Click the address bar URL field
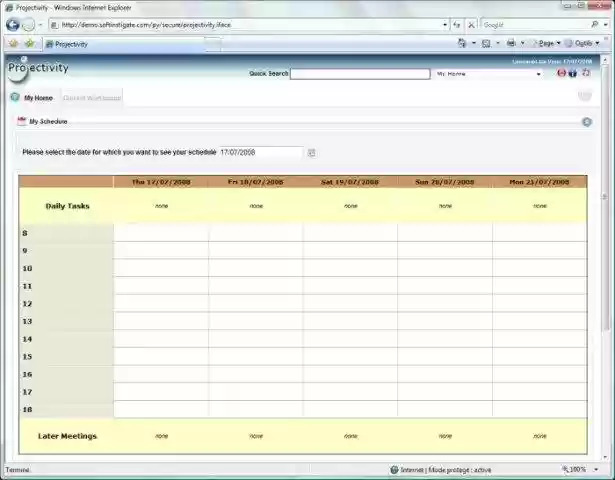Image resolution: width=615 pixels, height=480 pixels. (248, 25)
